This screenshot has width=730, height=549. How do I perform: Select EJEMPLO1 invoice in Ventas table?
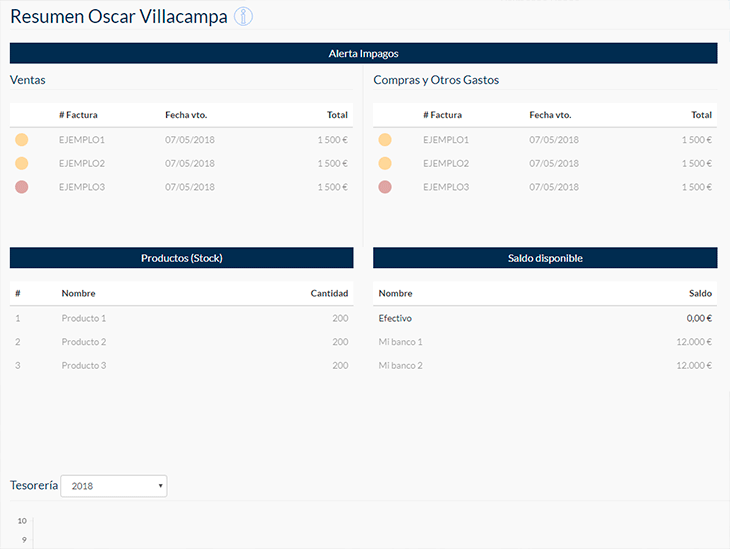[x=82, y=140]
